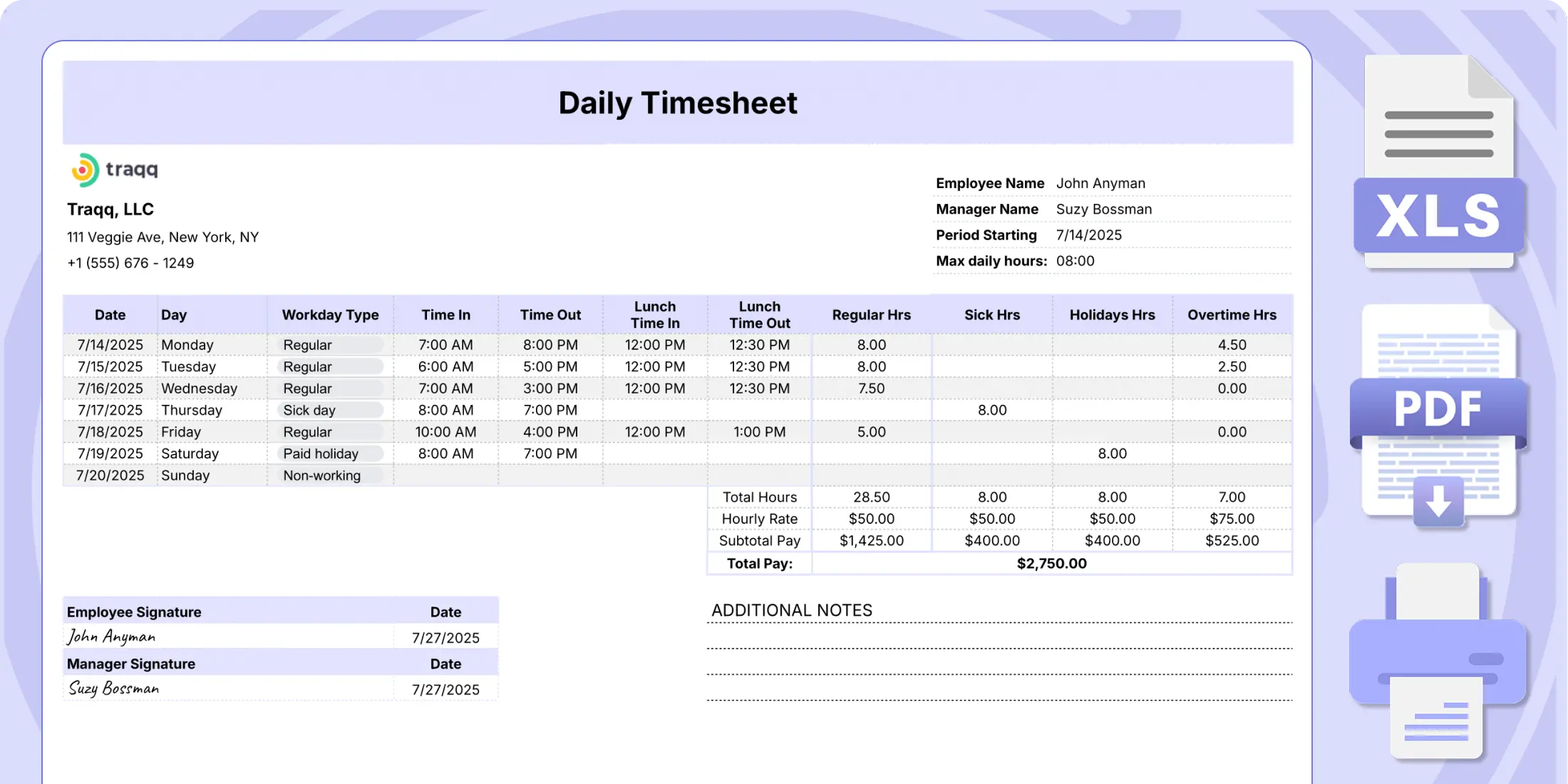
Task: Click the Max daily hours value 08:00
Action: [1075, 261]
